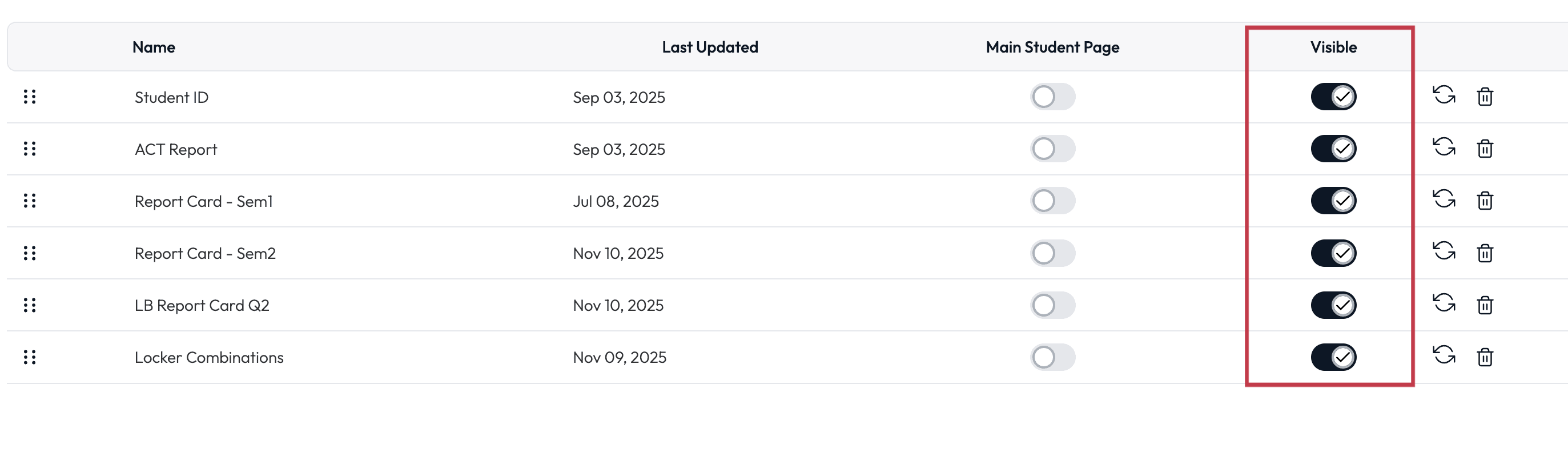1568x456 pixels.
Task: Delete the LB Report Card Q2 row
Action: tap(1485, 305)
